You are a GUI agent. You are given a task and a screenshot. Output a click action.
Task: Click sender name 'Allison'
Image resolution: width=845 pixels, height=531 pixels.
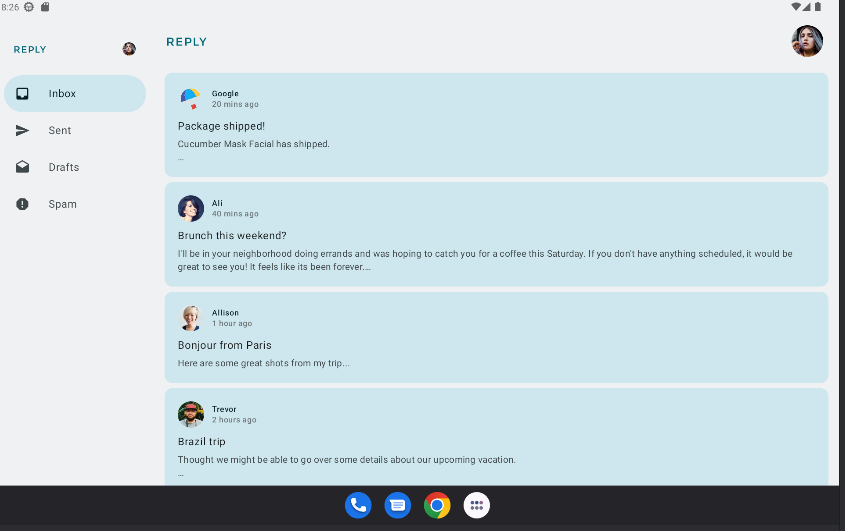coord(225,313)
